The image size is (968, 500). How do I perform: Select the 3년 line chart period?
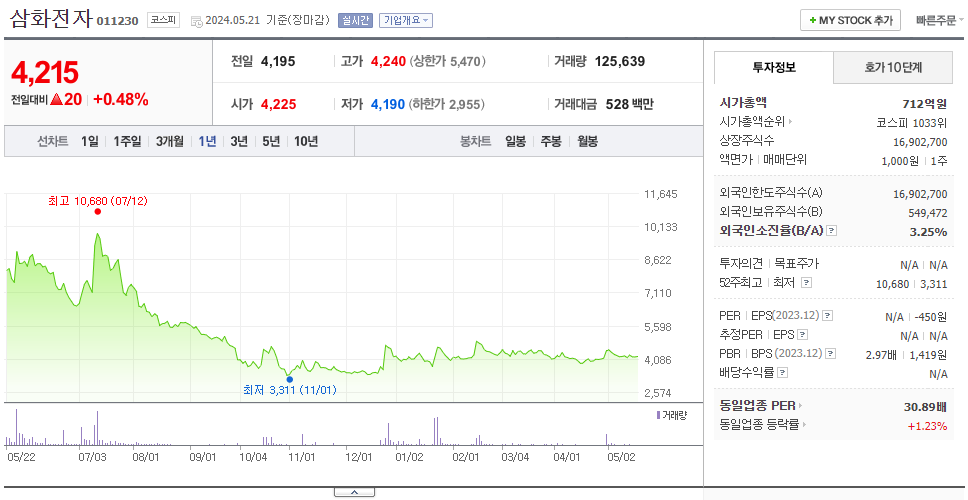click(239, 141)
